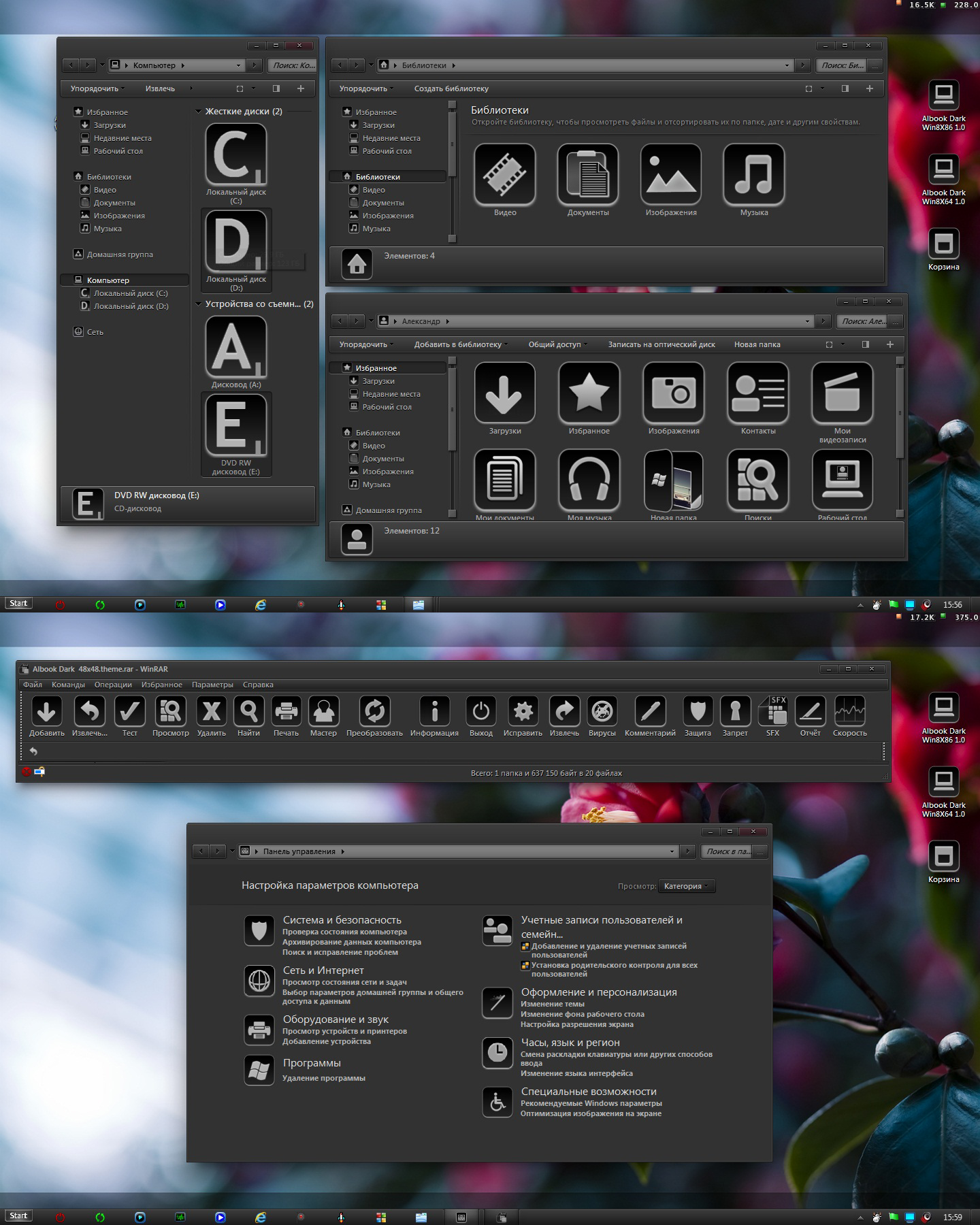Click the WinRAR Viruses scan icon
The height and width of the screenshot is (1225, 980).
pos(602,712)
